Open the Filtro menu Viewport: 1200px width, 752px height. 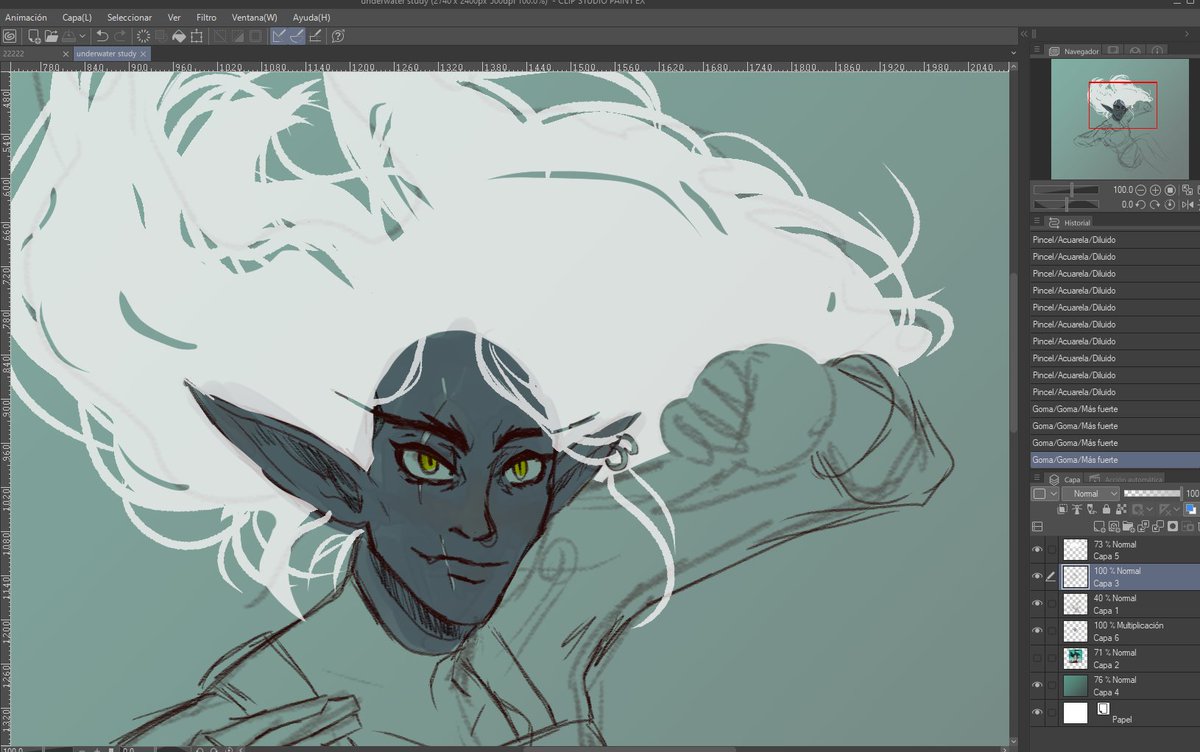[x=206, y=17]
